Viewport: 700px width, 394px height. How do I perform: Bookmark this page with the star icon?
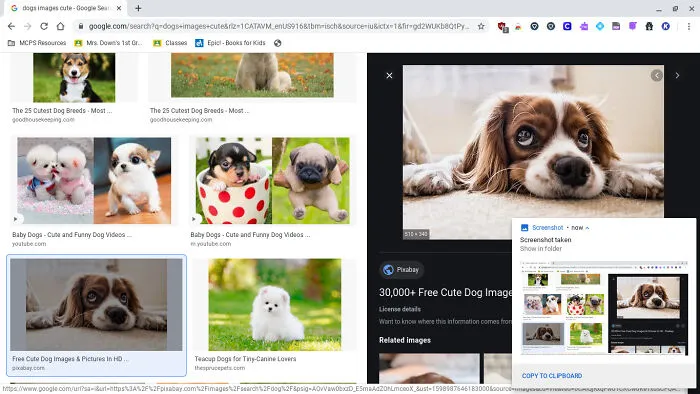click(x=481, y=26)
